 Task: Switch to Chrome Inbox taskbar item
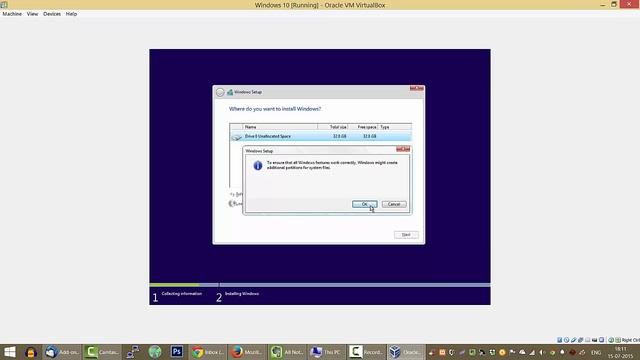pyautogui.click(x=208, y=352)
